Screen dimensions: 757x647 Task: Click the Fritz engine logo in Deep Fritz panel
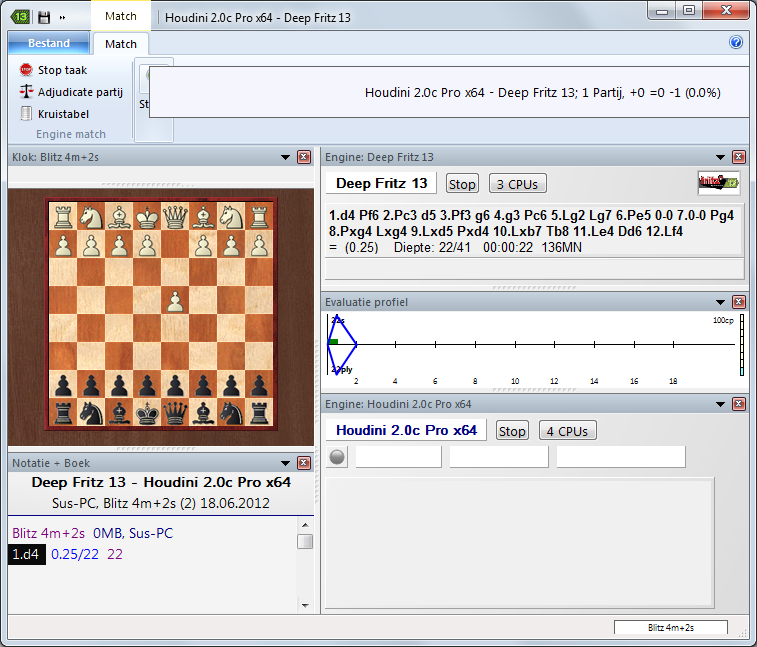718,183
